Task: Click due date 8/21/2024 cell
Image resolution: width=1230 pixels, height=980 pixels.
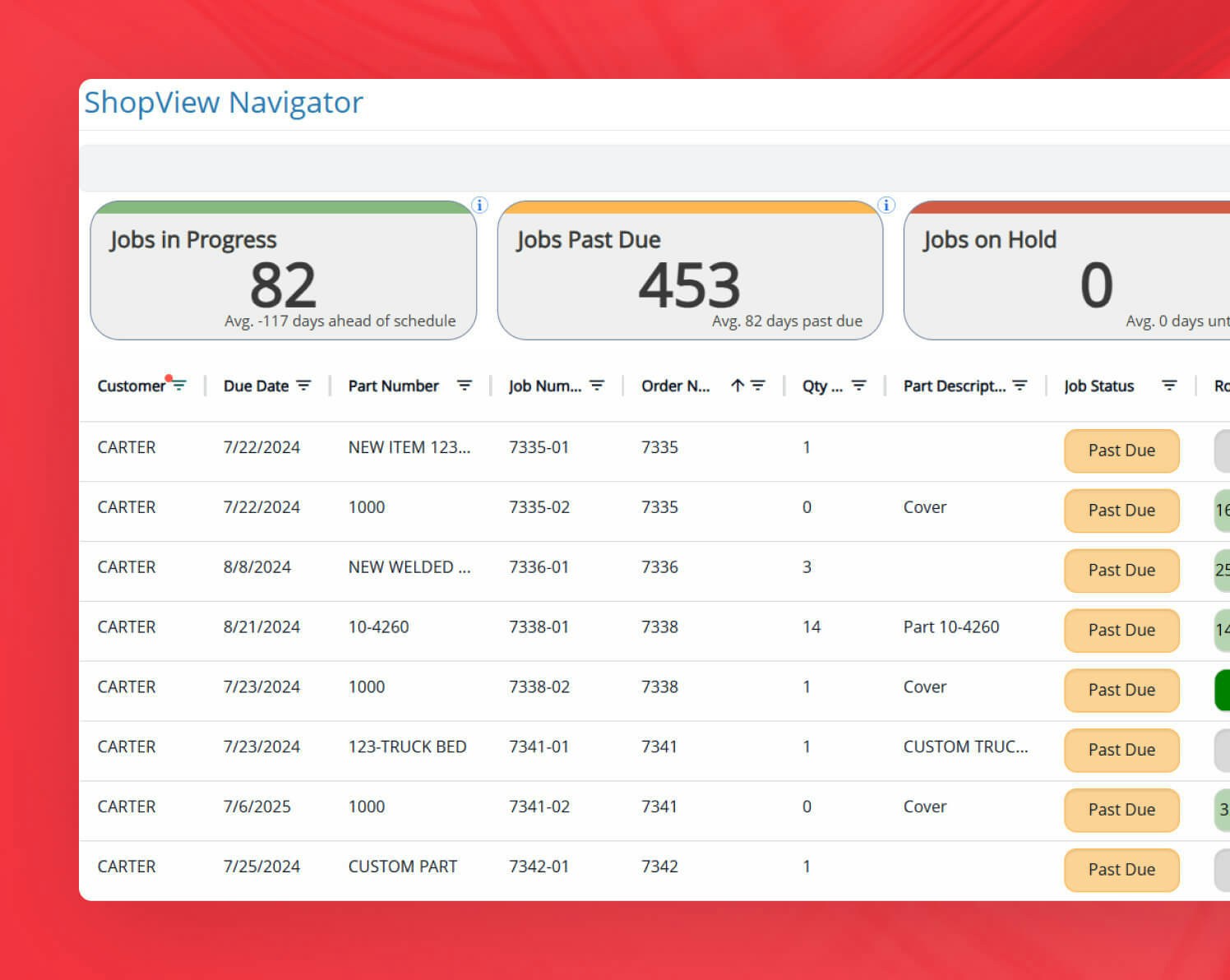Action: pos(261,627)
